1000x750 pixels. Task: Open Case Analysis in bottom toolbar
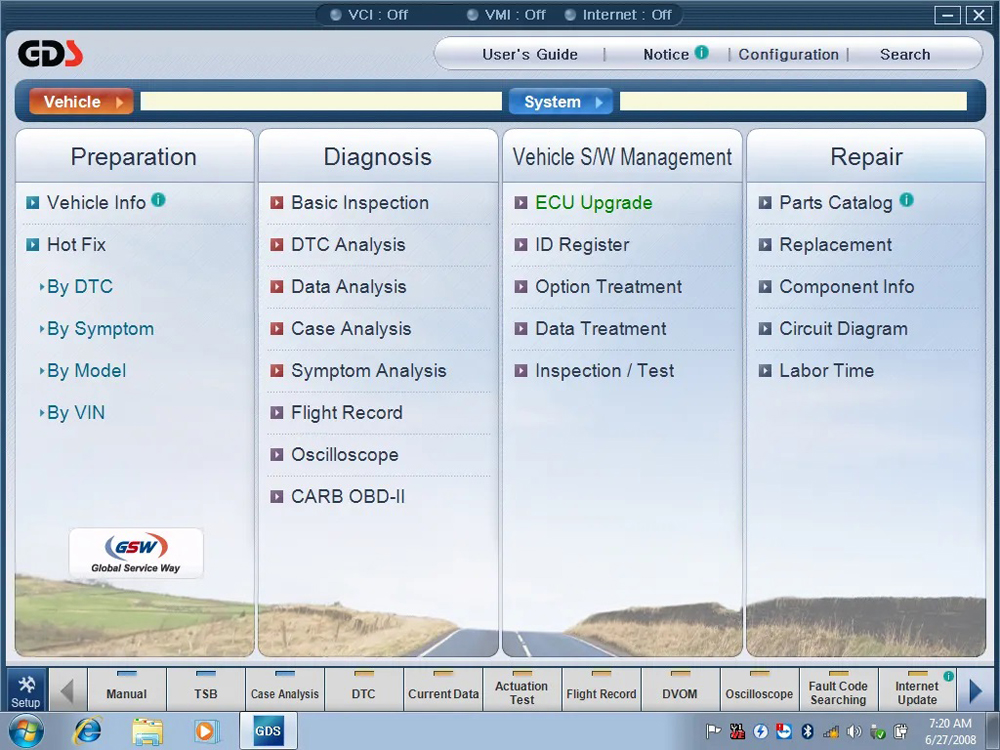285,690
